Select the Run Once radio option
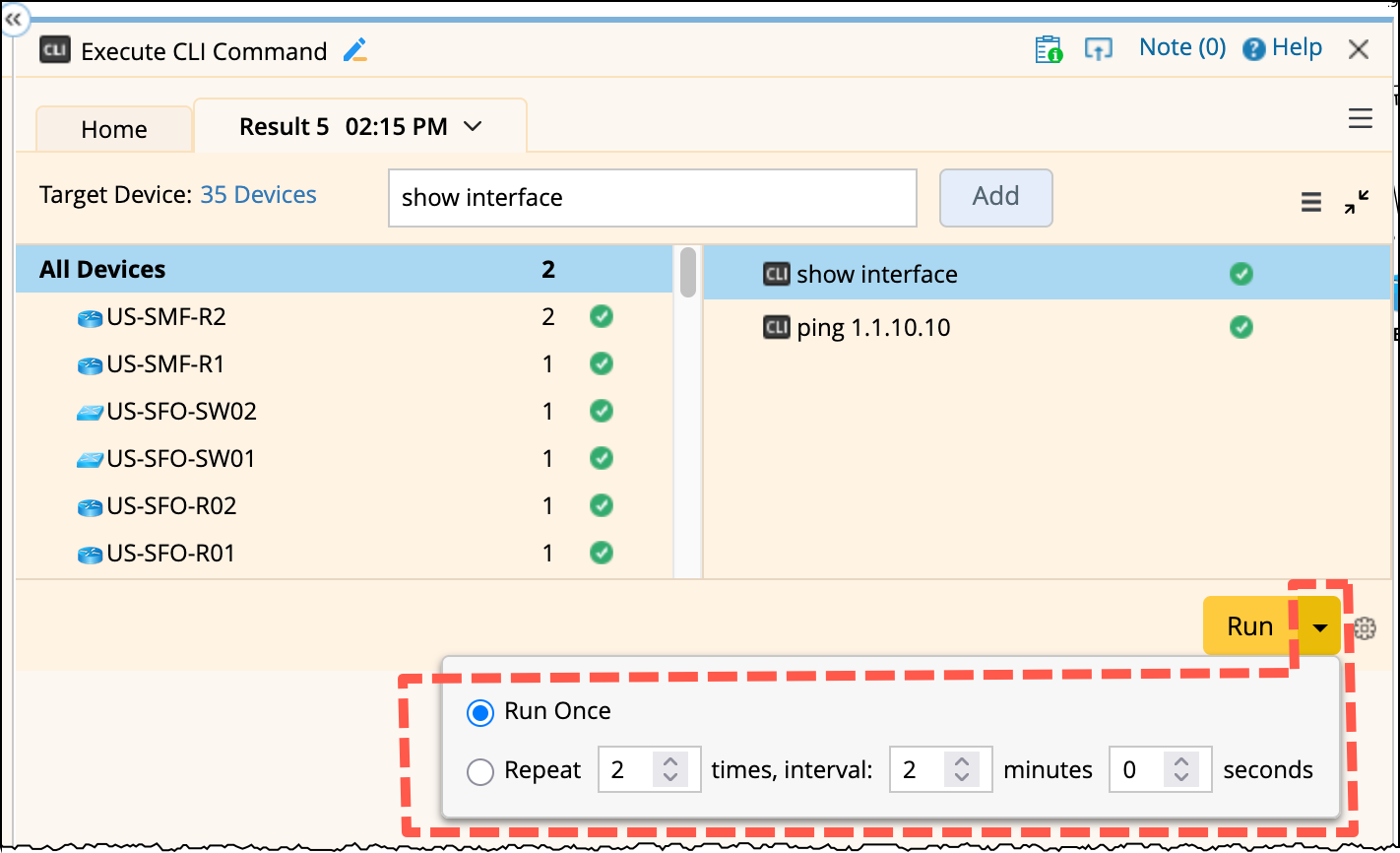 tap(480, 713)
